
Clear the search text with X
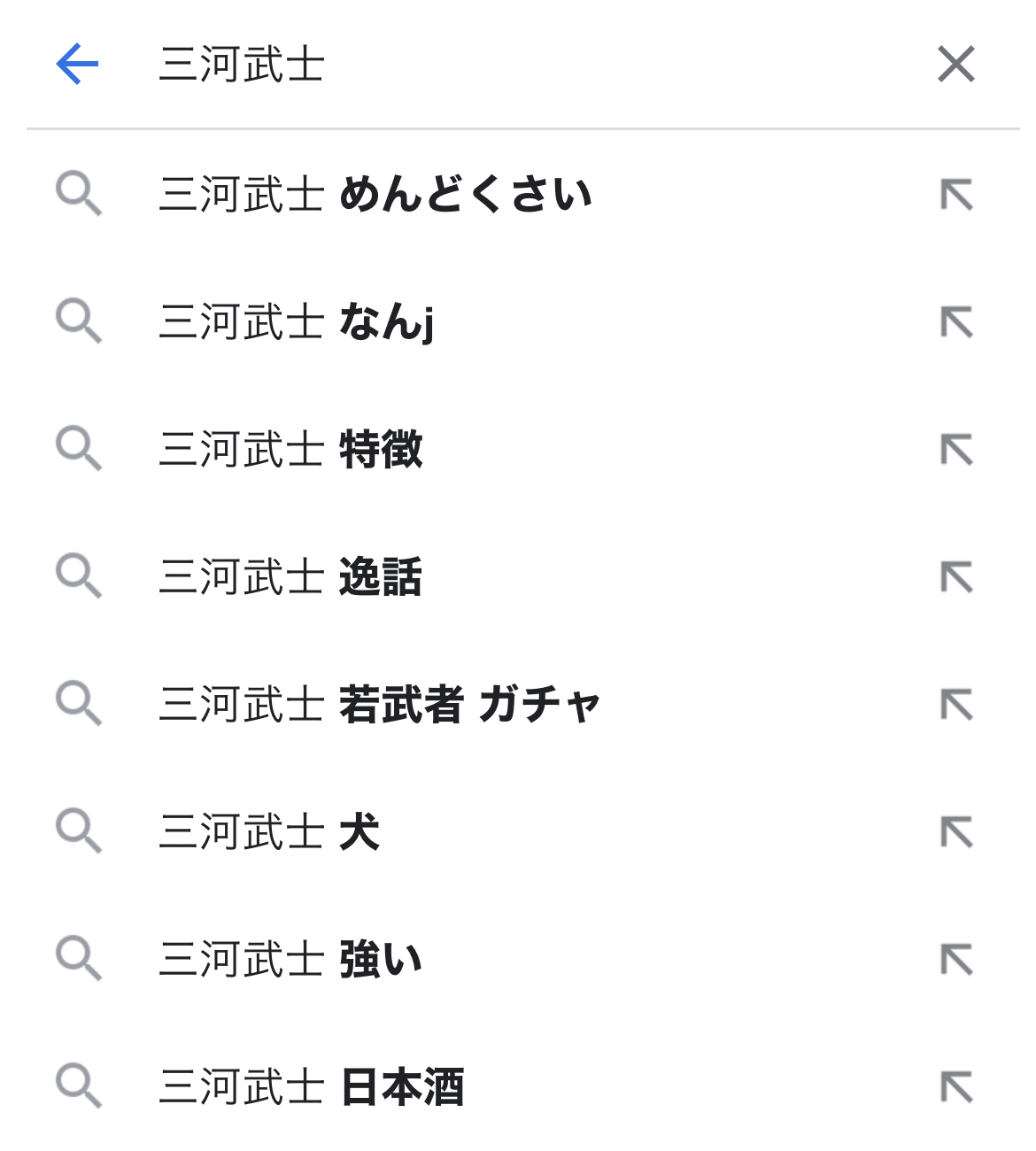tap(955, 65)
